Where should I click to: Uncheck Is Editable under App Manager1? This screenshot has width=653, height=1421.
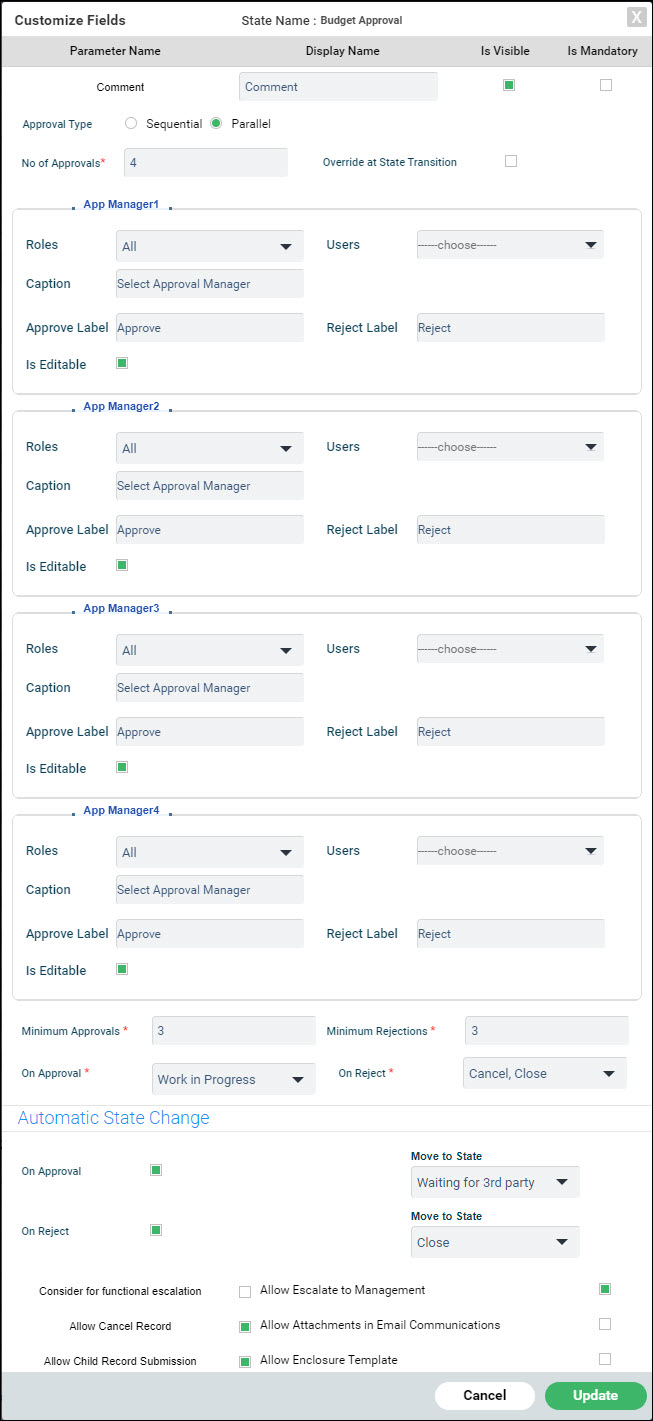(121, 363)
